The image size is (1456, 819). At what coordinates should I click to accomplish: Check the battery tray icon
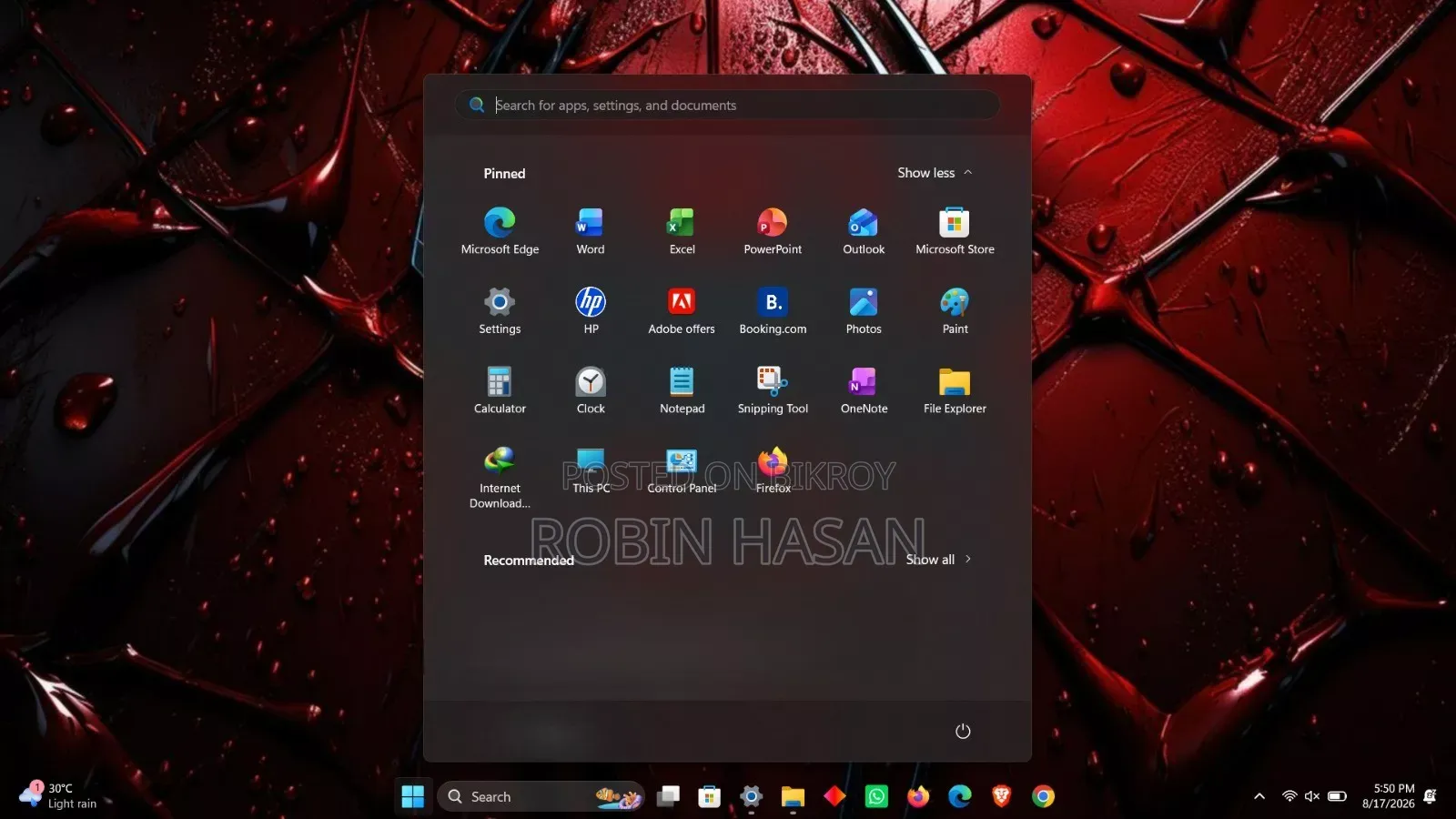tap(1337, 797)
